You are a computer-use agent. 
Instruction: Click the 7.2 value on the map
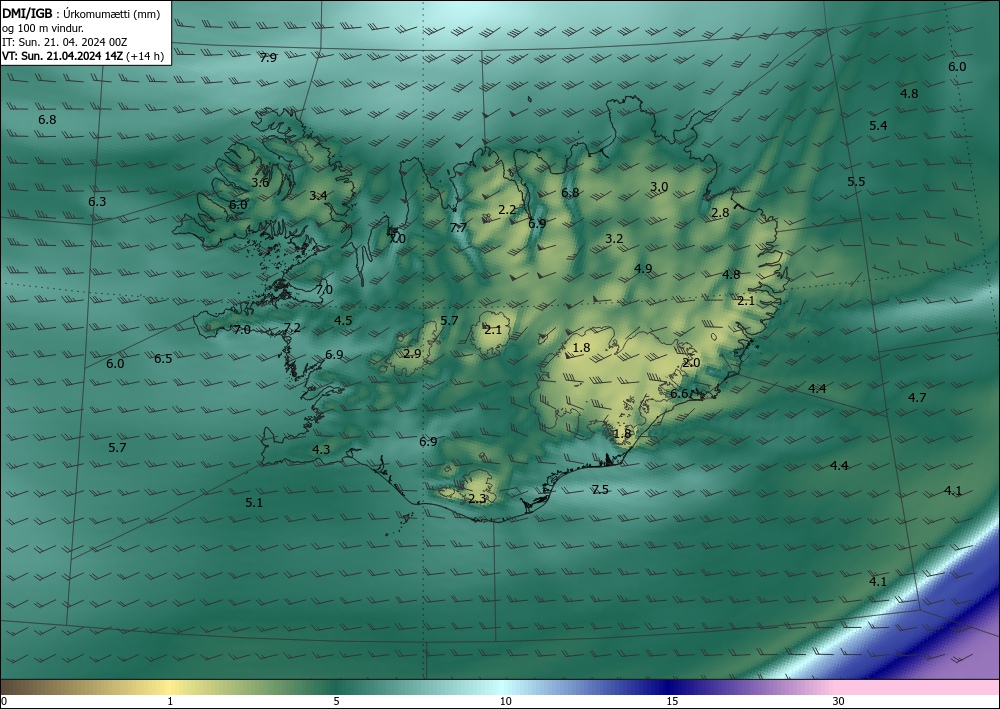pyautogui.click(x=292, y=328)
